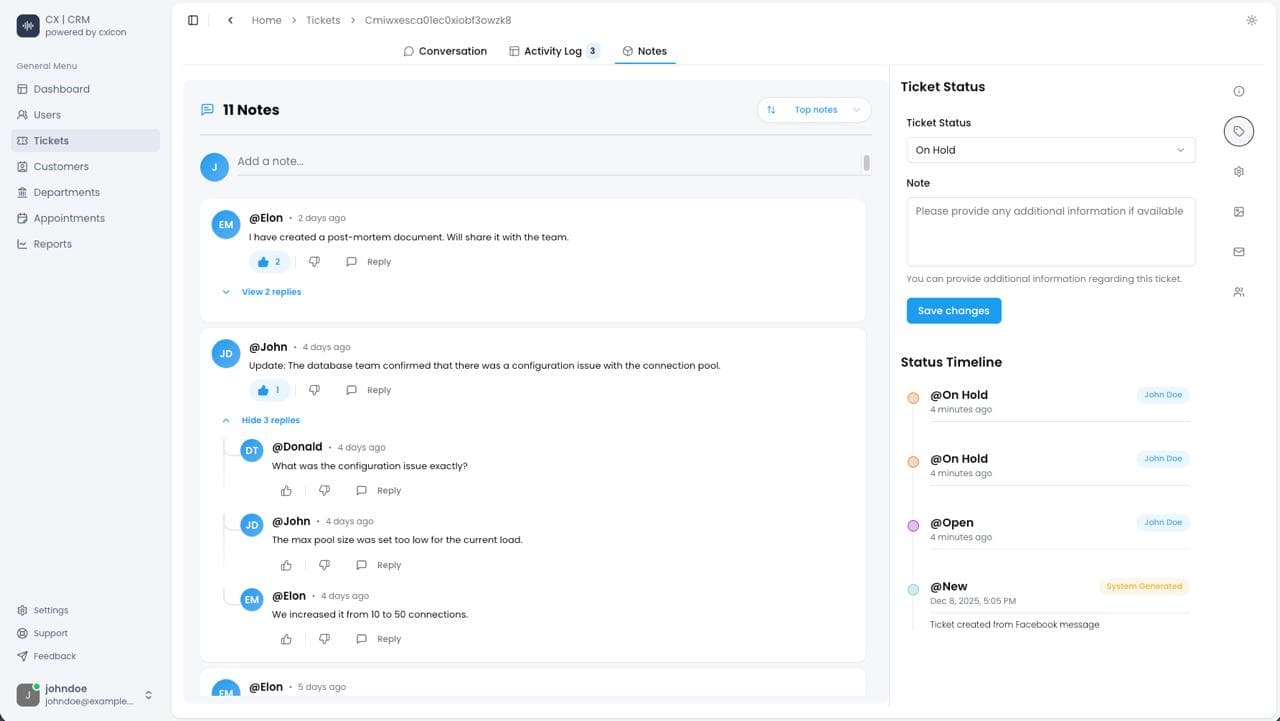The height and width of the screenshot is (721, 1280).
Task: Click the @New timeline marker dot
Action: point(913,590)
